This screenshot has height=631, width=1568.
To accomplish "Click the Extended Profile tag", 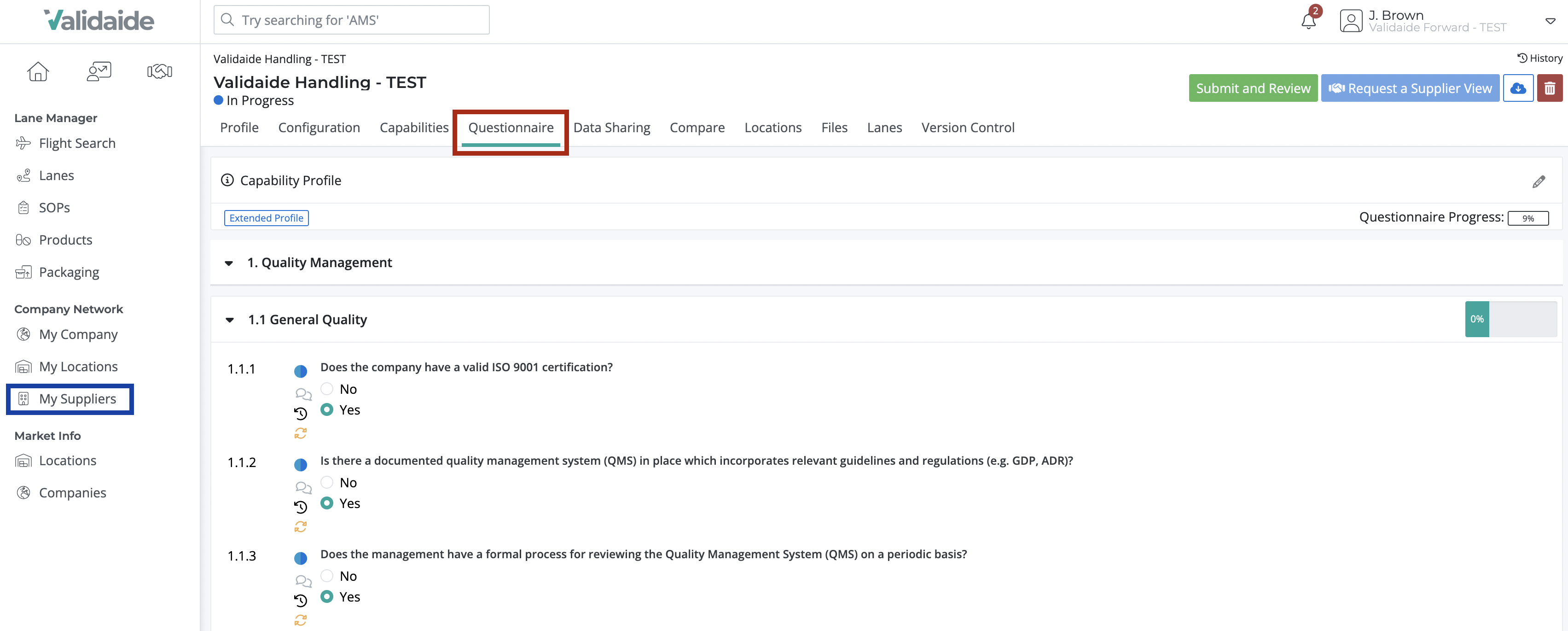I will click(x=266, y=218).
